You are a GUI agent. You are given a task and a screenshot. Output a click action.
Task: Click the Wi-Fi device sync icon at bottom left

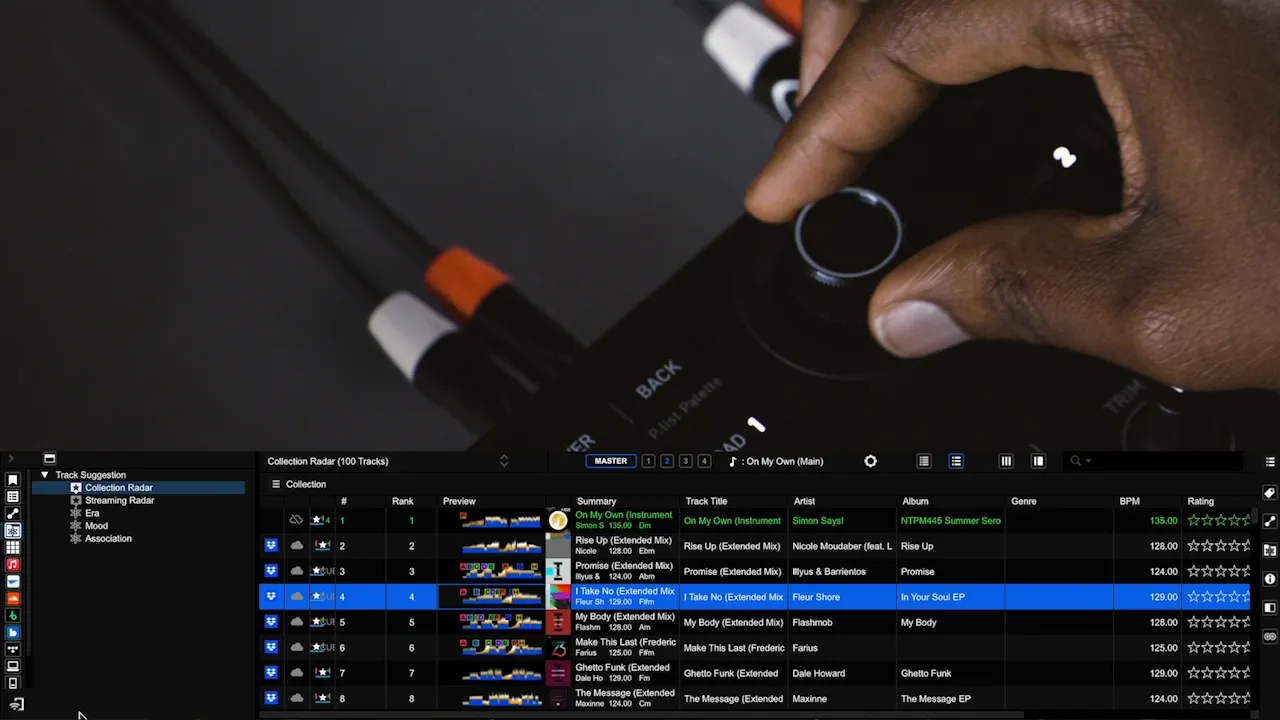(x=16, y=705)
